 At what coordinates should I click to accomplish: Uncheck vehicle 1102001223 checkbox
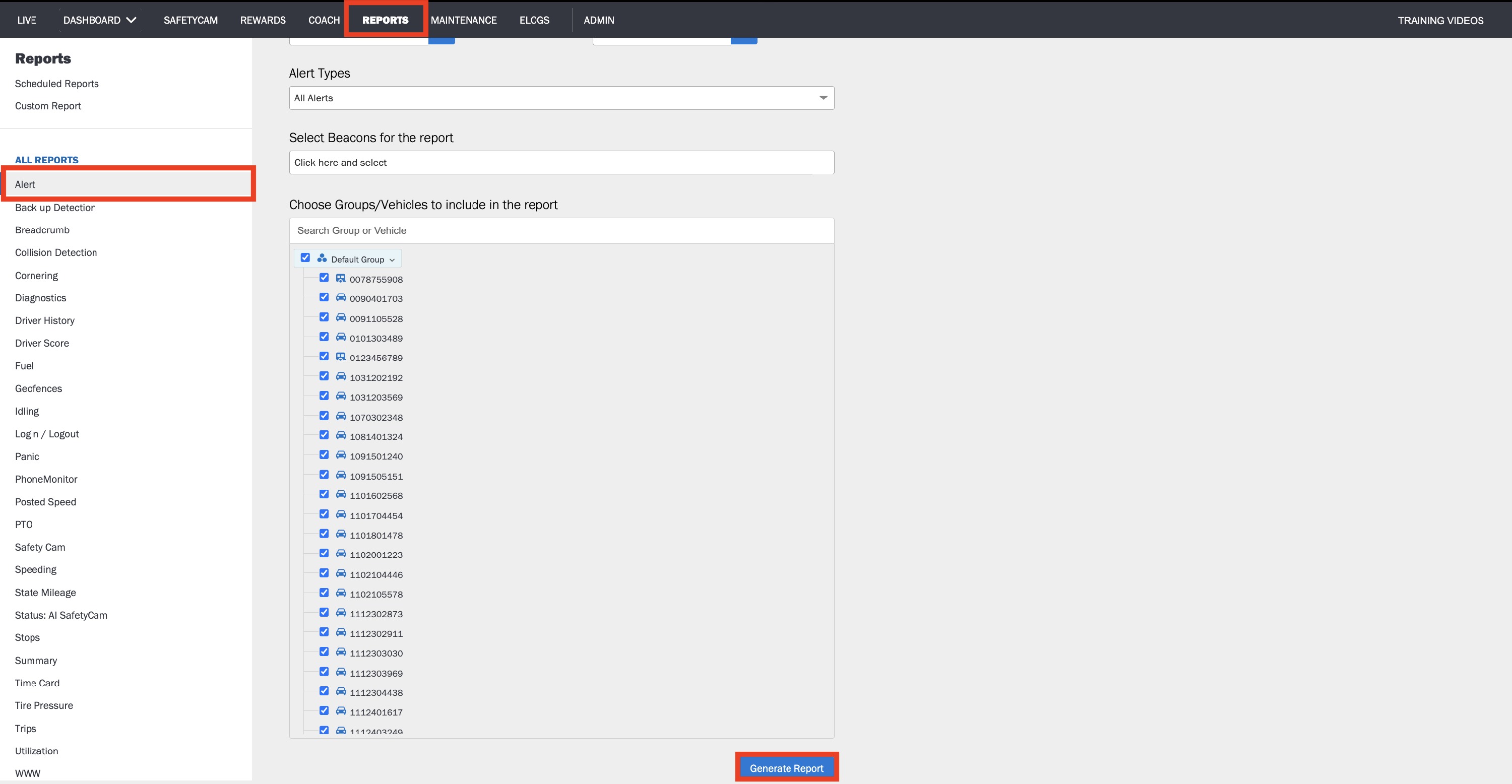[324, 553]
